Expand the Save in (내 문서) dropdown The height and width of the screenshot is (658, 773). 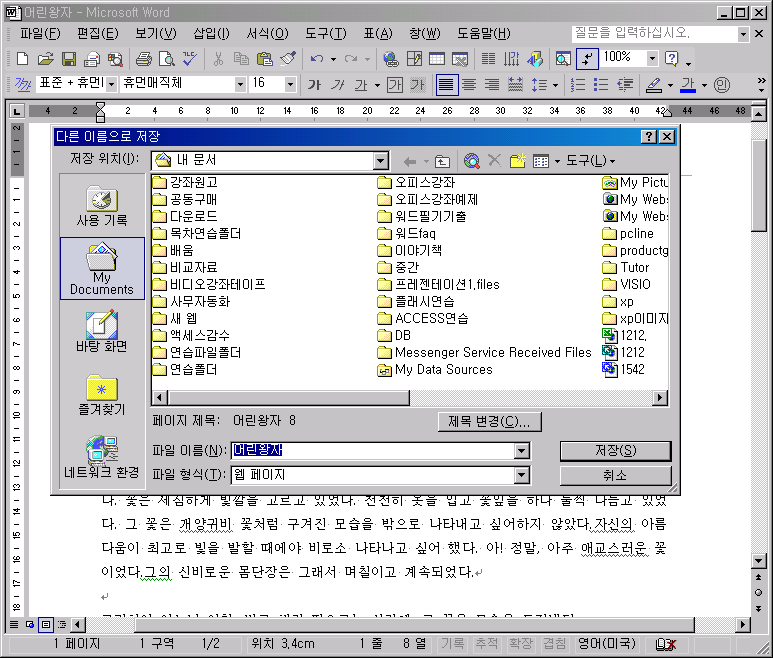tap(381, 161)
